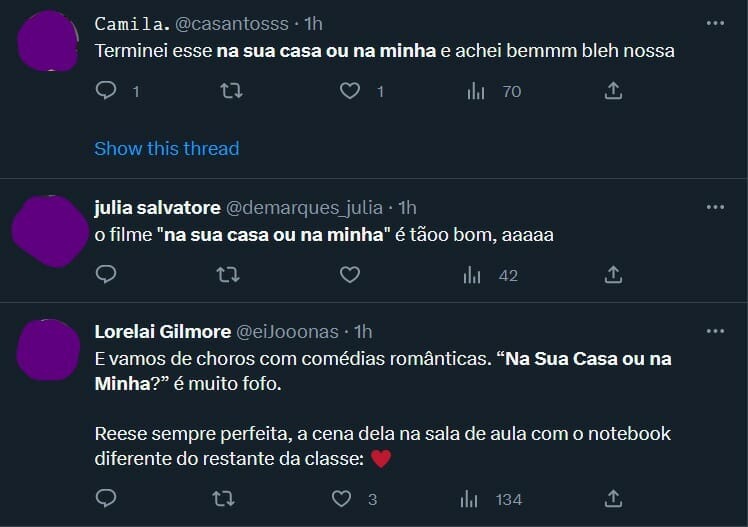Like julia salvatore's tweet

[350, 274]
